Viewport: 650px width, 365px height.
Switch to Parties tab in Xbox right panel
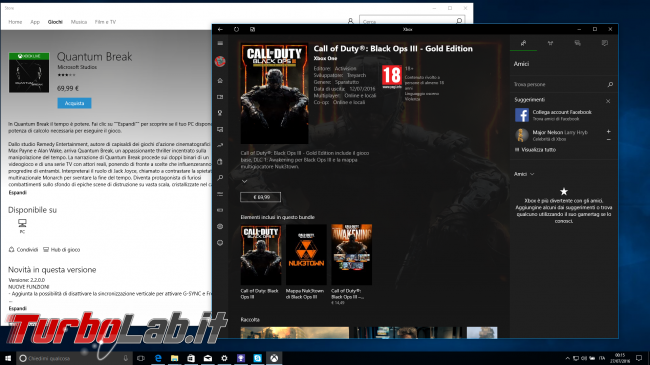tap(551, 43)
